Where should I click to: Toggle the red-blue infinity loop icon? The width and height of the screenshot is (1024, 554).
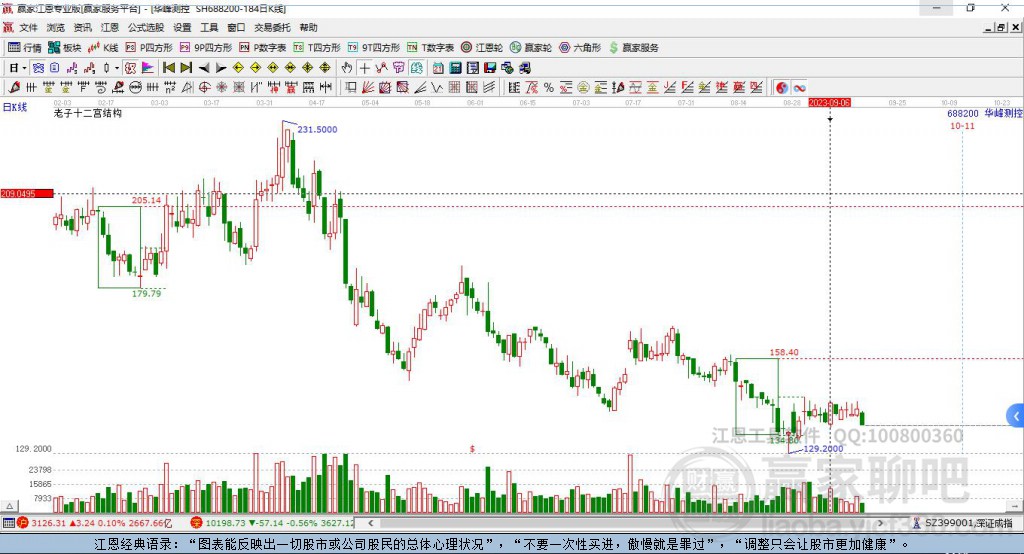pos(799,88)
